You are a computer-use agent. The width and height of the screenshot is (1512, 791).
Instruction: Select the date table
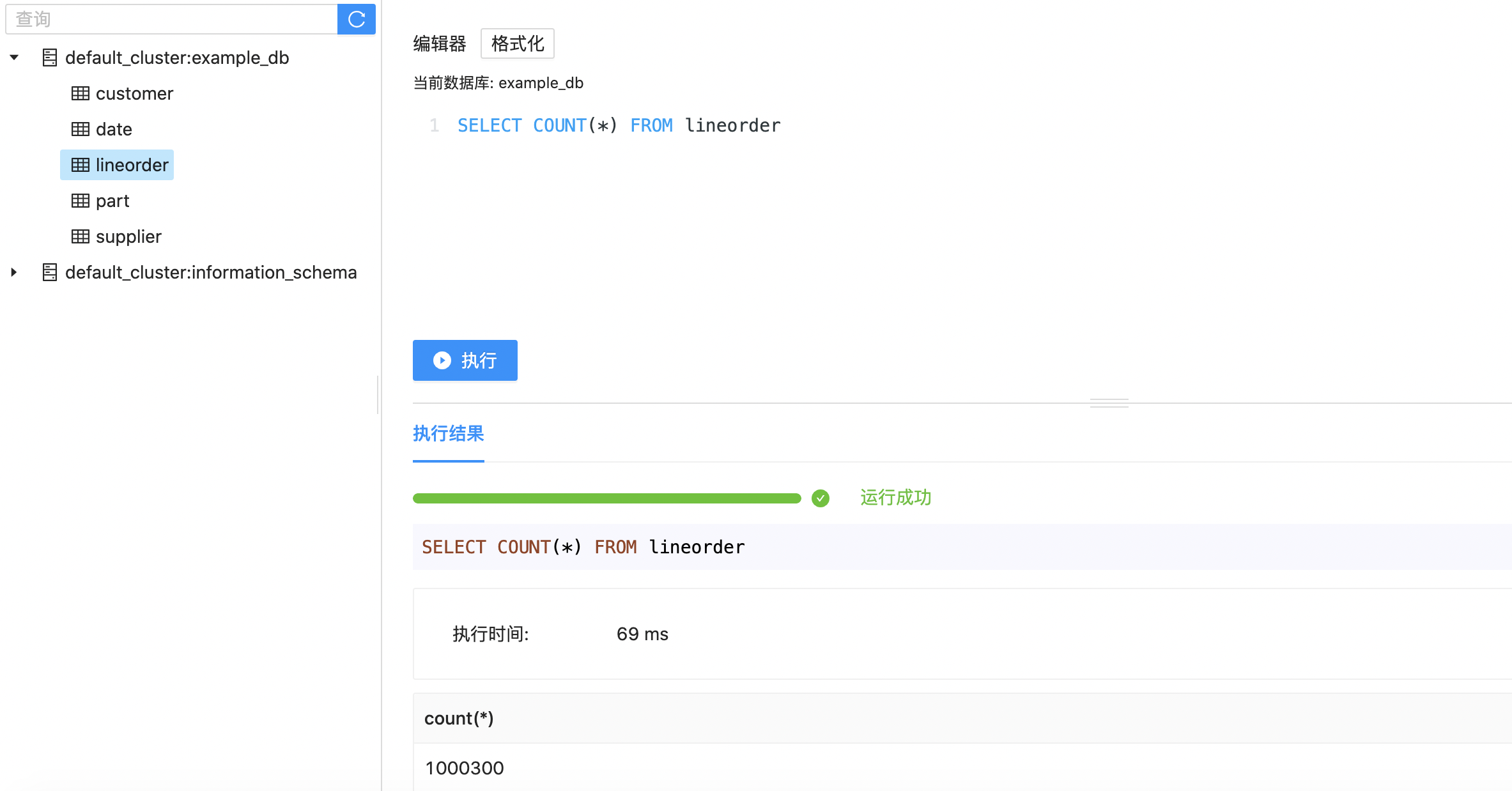point(114,129)
